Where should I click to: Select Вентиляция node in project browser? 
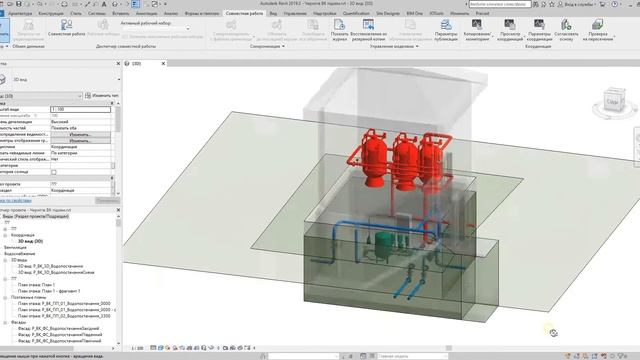(x=15, y=247)
